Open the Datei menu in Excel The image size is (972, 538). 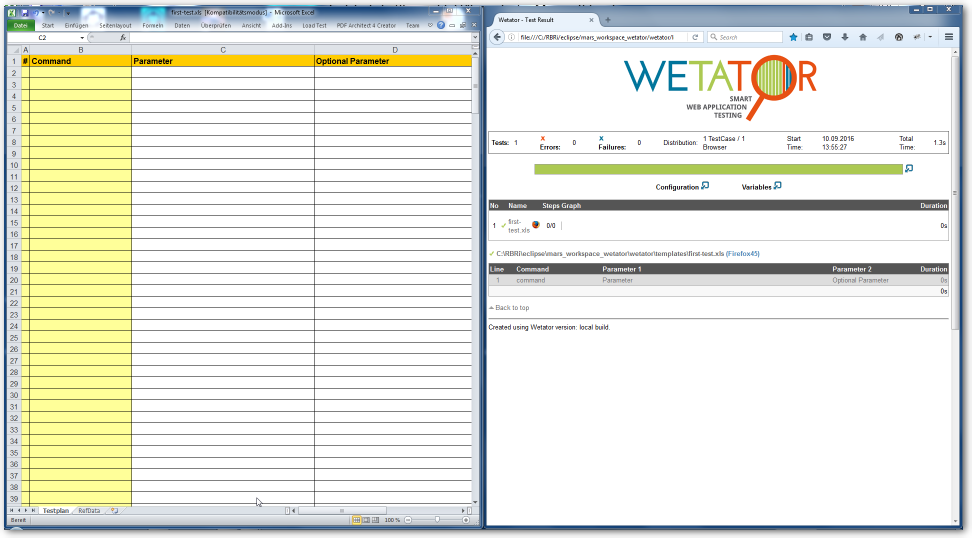click(x=20, y=25)
